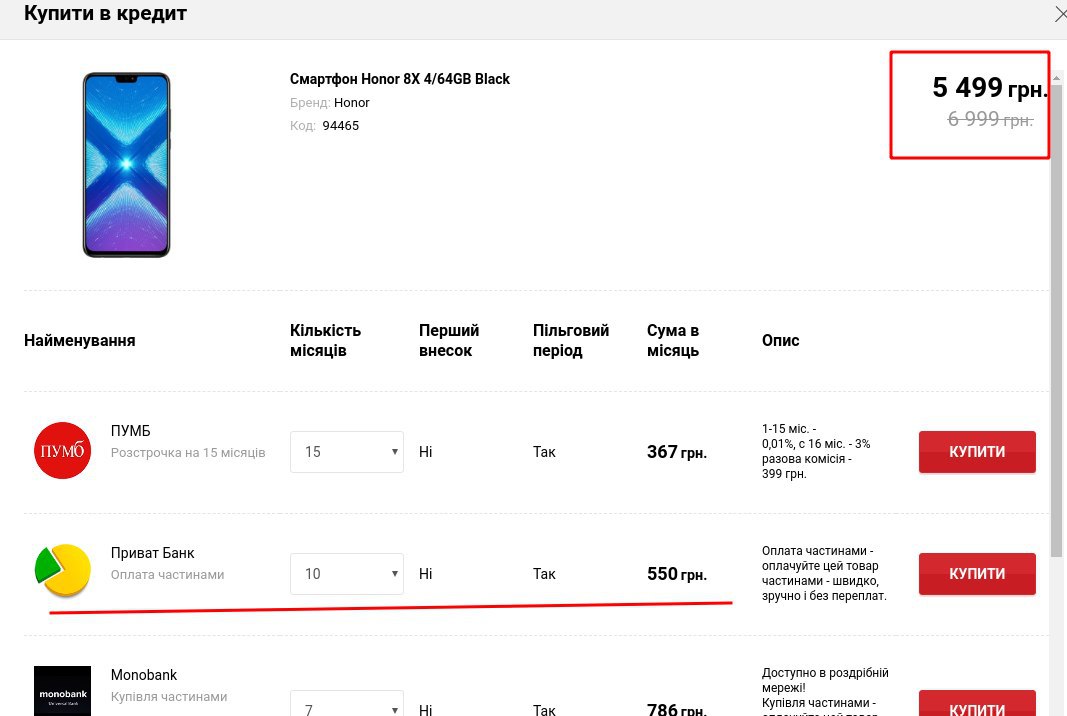This screenshot has height=716, width=1067.
Task: Click the 550 грн. monthly amount
Action: (677, 574)
